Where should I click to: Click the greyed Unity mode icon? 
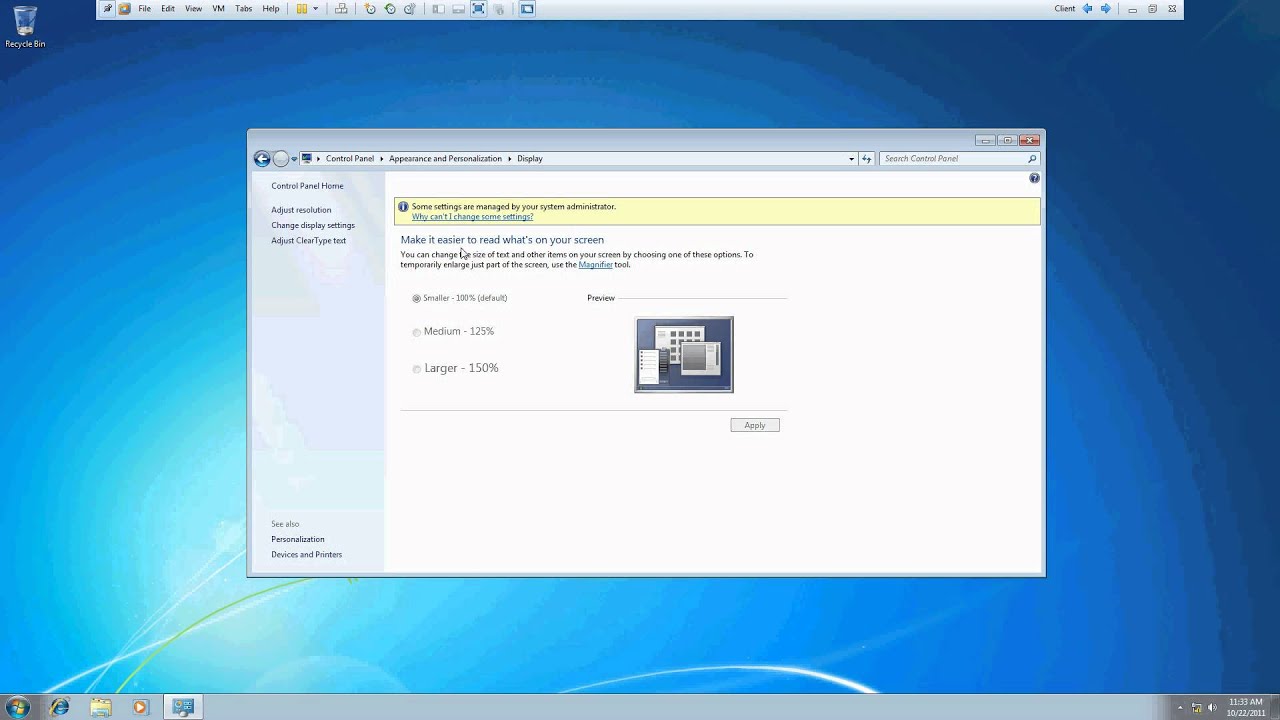coord(499,8)
